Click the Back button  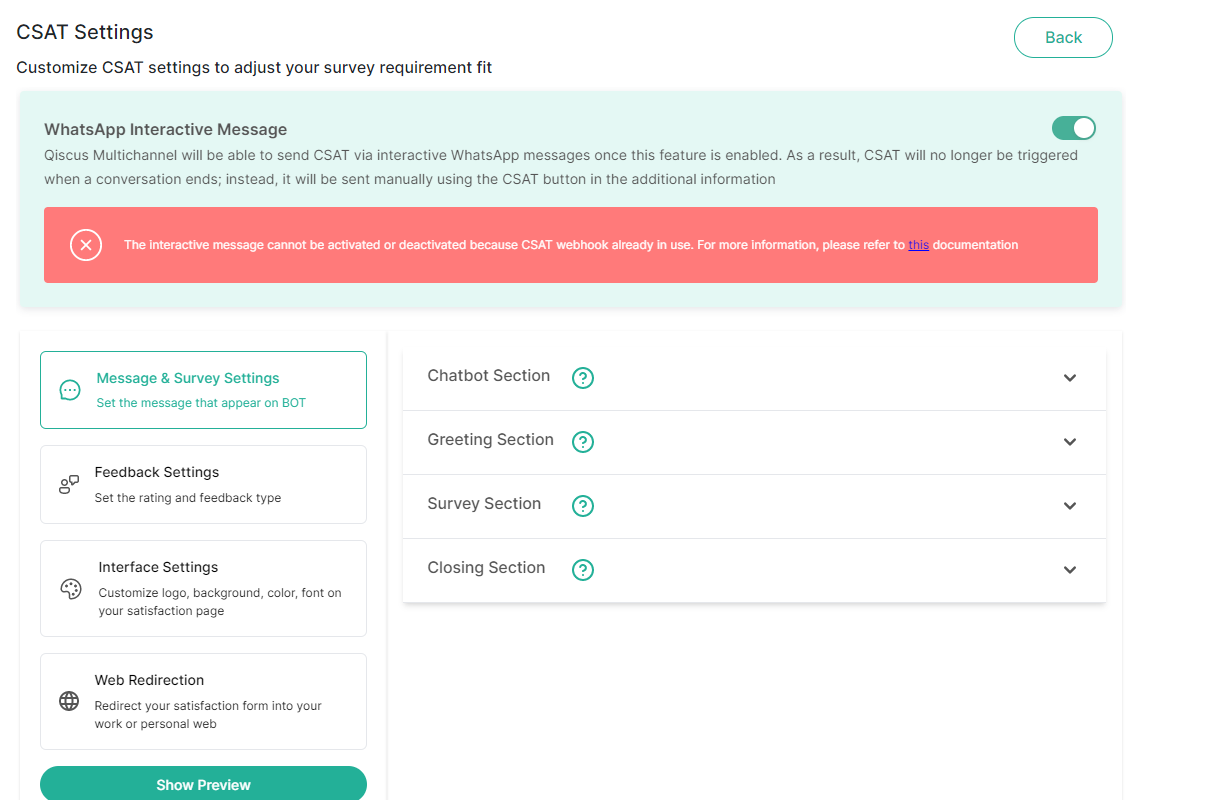(x=1063, y=37)
